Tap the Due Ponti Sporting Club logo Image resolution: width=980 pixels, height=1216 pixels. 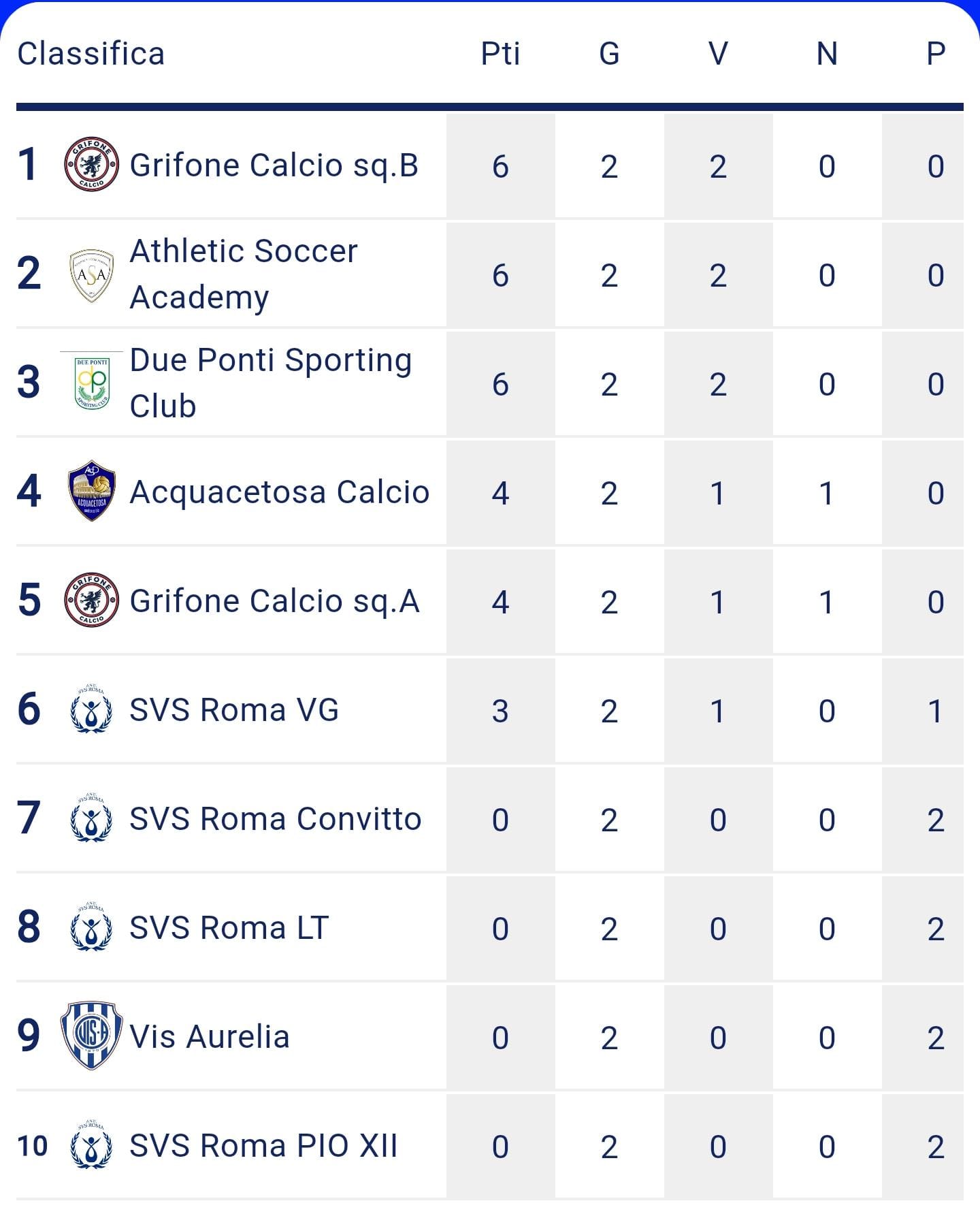(92, 381)
